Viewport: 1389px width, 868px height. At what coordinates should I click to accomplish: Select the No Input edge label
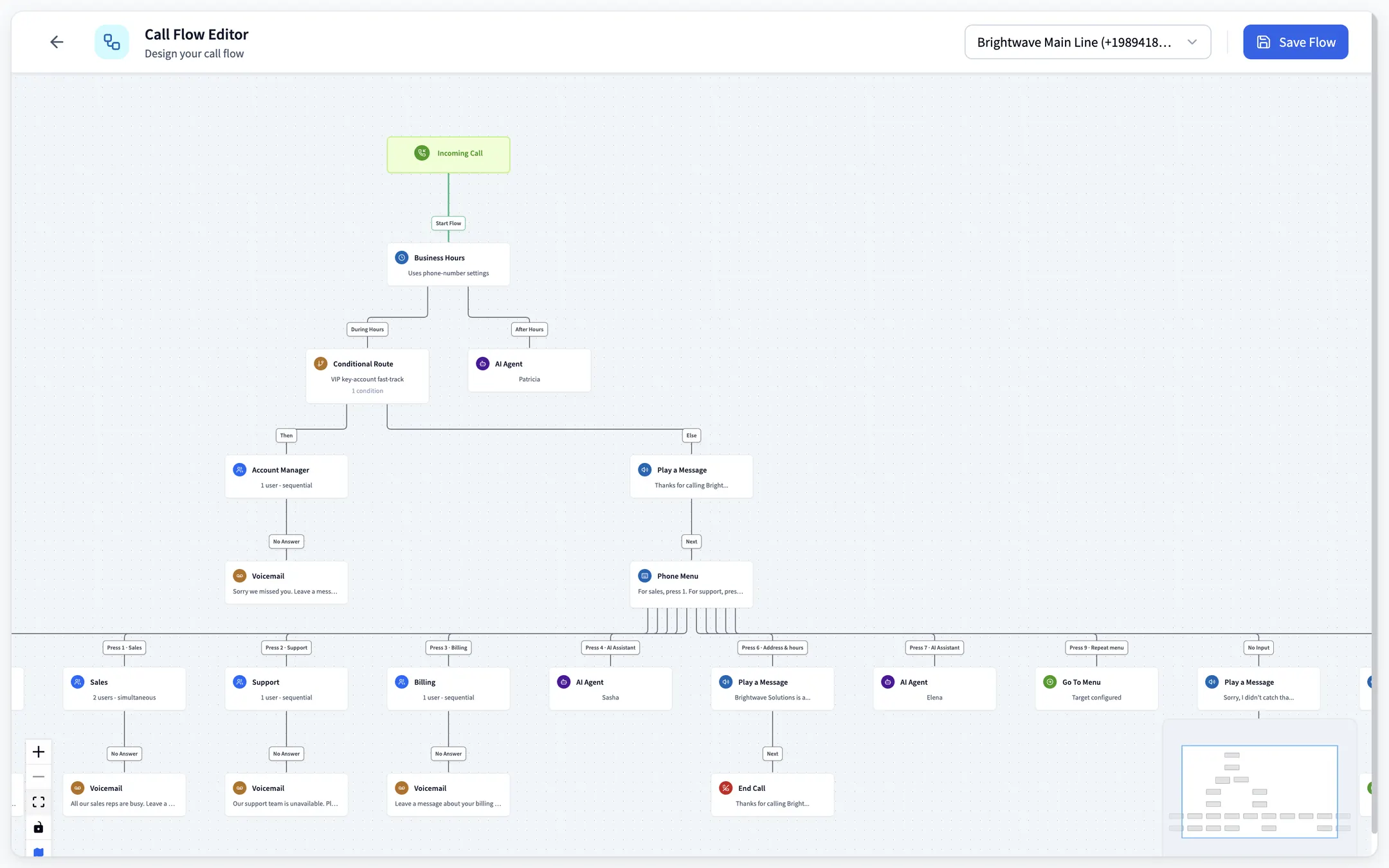click(x=1258, y=648)
